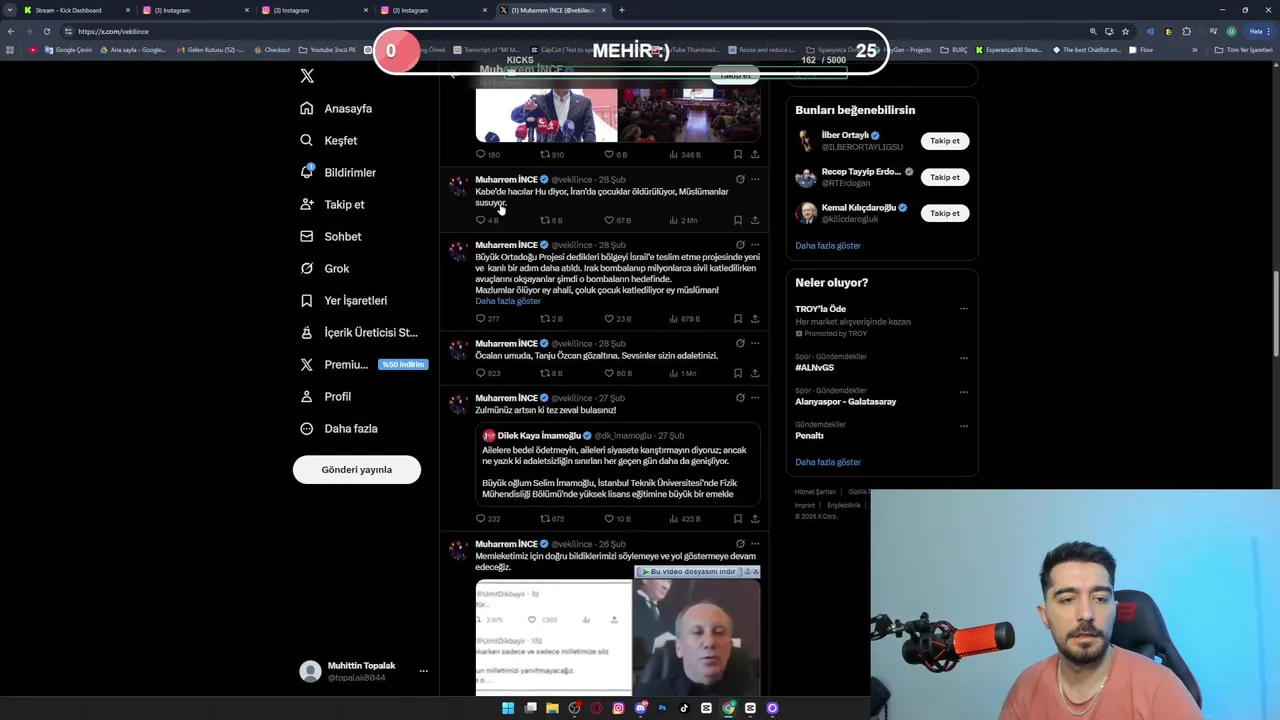Open Takip et in left sidebar
Screen dimensions: 1280x720
(332, 204)
